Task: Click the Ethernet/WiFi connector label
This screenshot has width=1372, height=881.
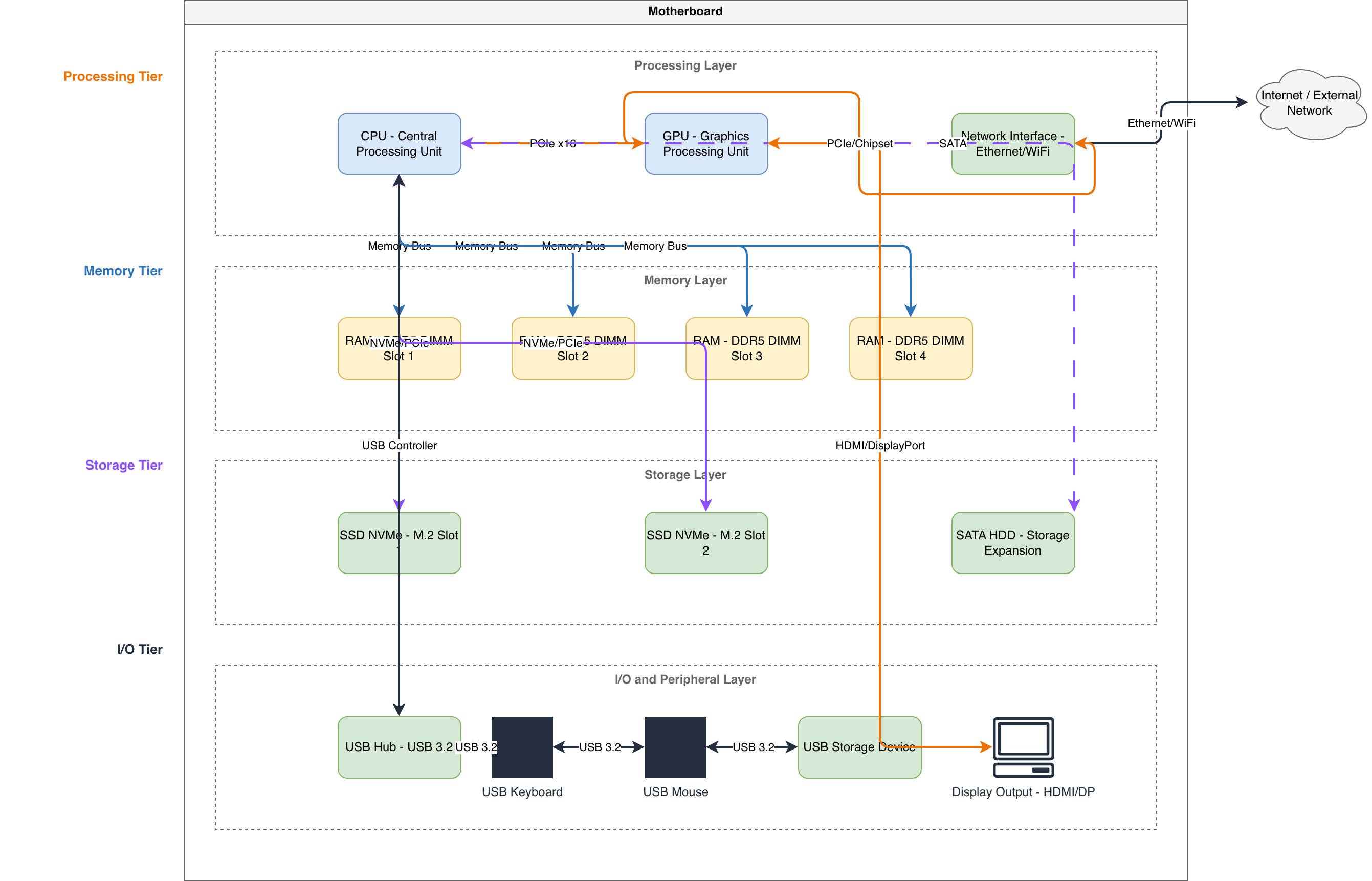Action: pyautogui.click(x=1161, y=123)
